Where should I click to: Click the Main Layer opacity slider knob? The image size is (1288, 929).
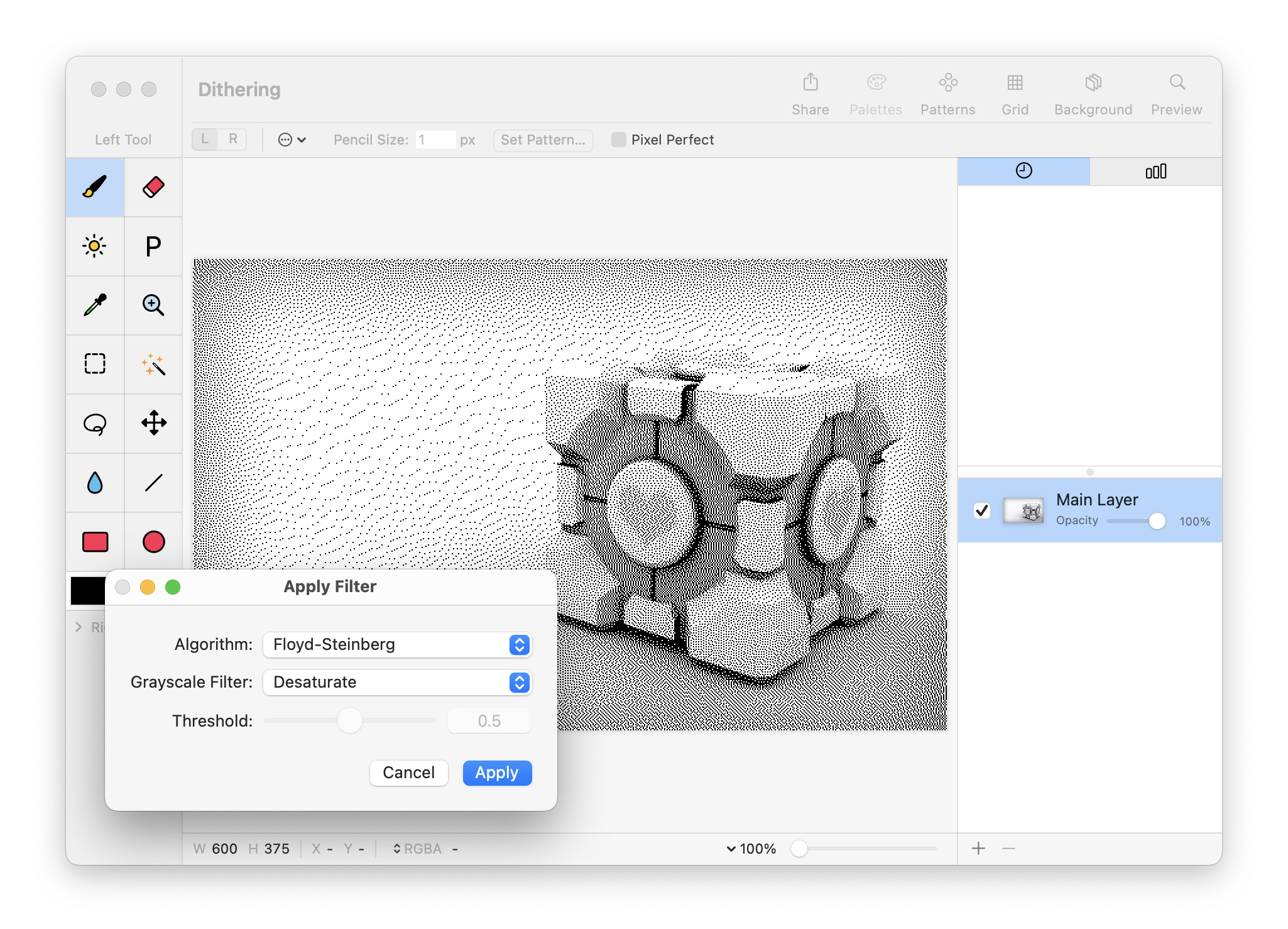tap(1157, 521)
